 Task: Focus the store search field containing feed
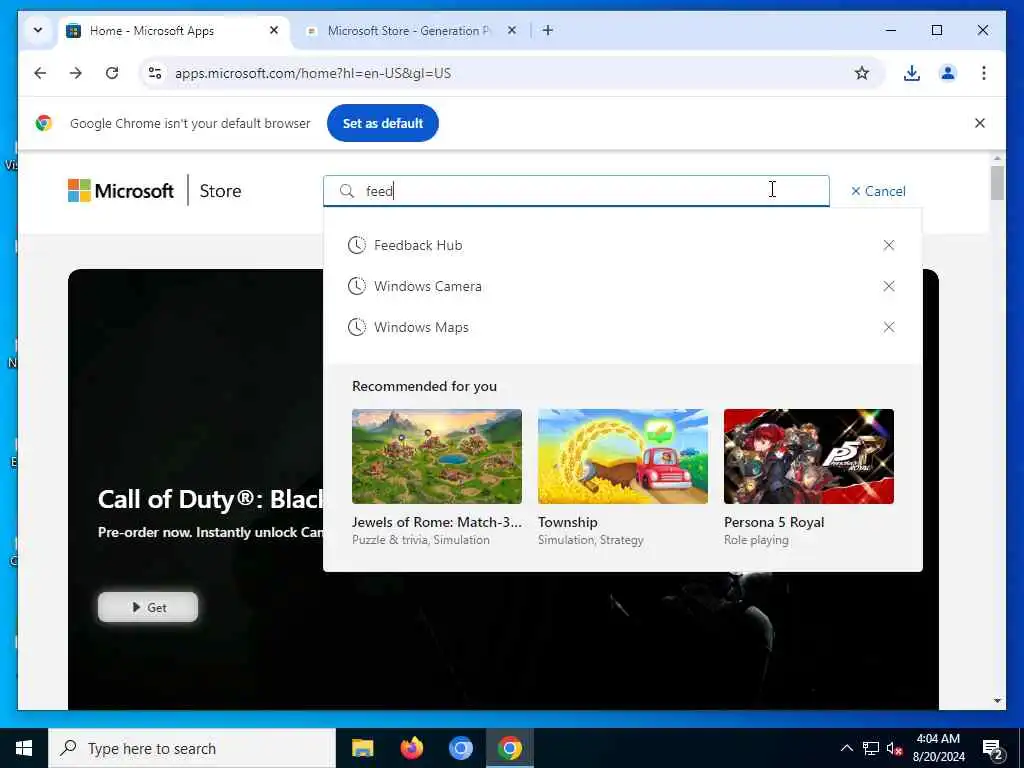[x=576, y=191]
